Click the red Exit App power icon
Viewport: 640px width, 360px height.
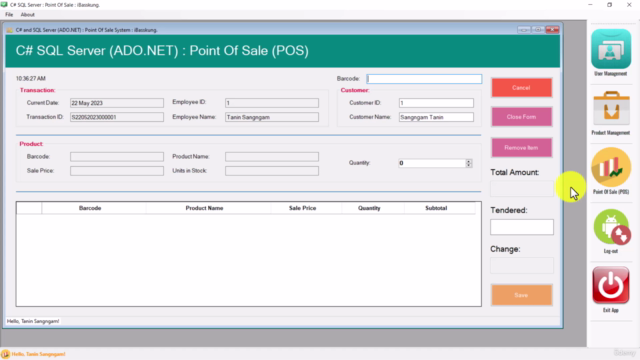[611, 285]
